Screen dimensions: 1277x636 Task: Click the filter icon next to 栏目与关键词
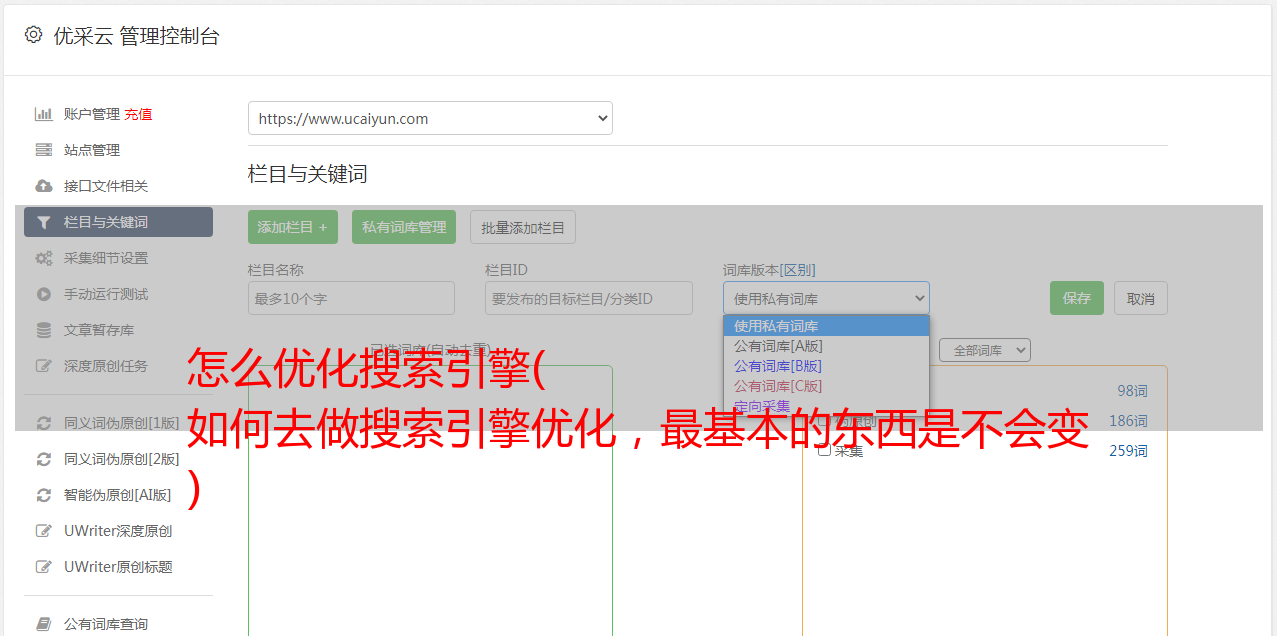[43, 222]
